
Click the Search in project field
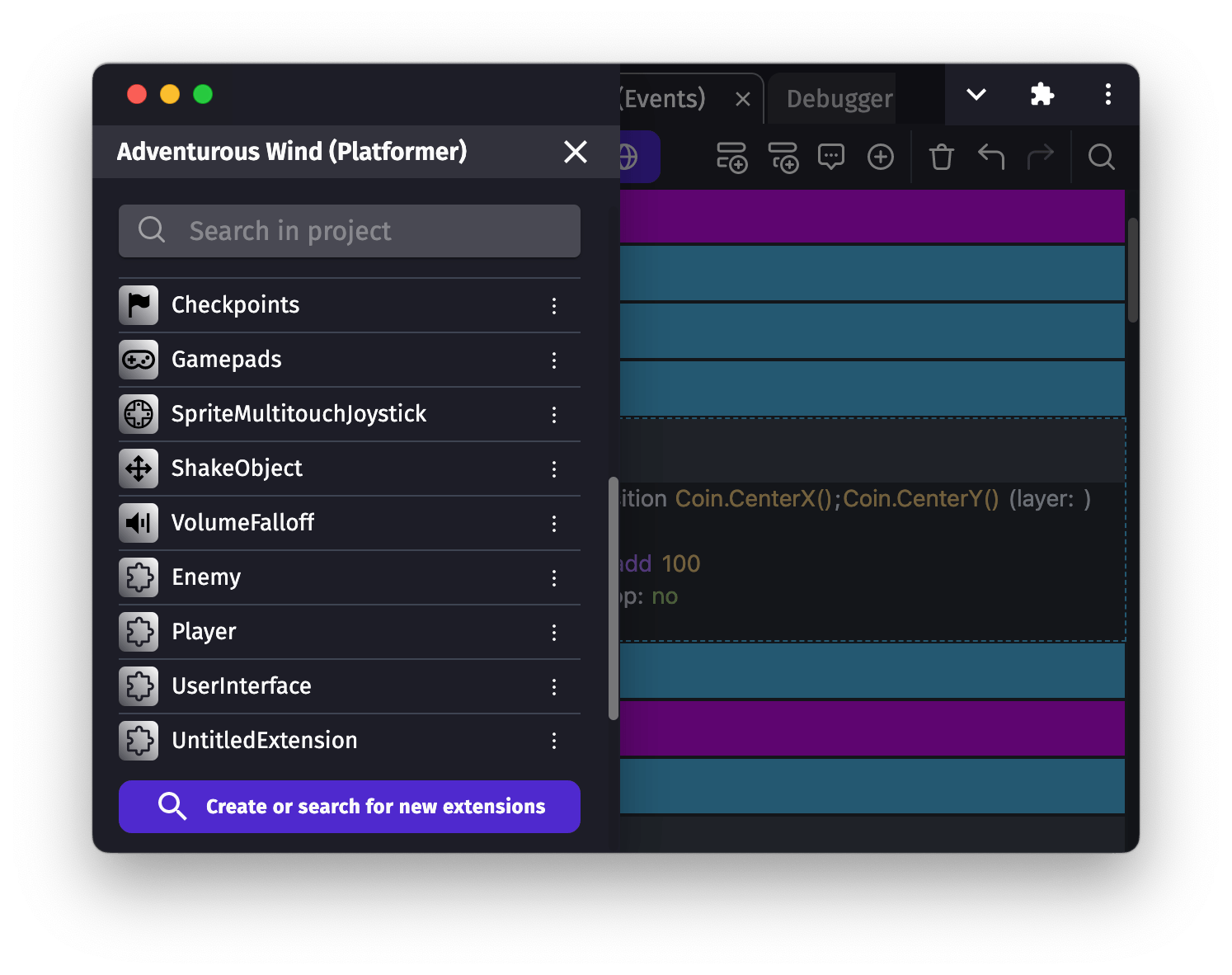[x=350, y=231]
